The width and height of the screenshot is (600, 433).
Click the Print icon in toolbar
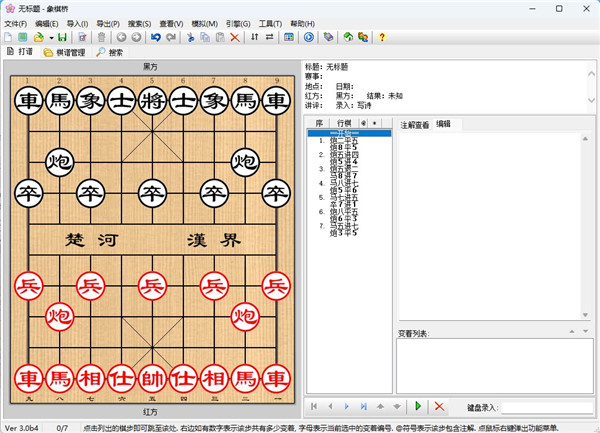coord(83,37)
